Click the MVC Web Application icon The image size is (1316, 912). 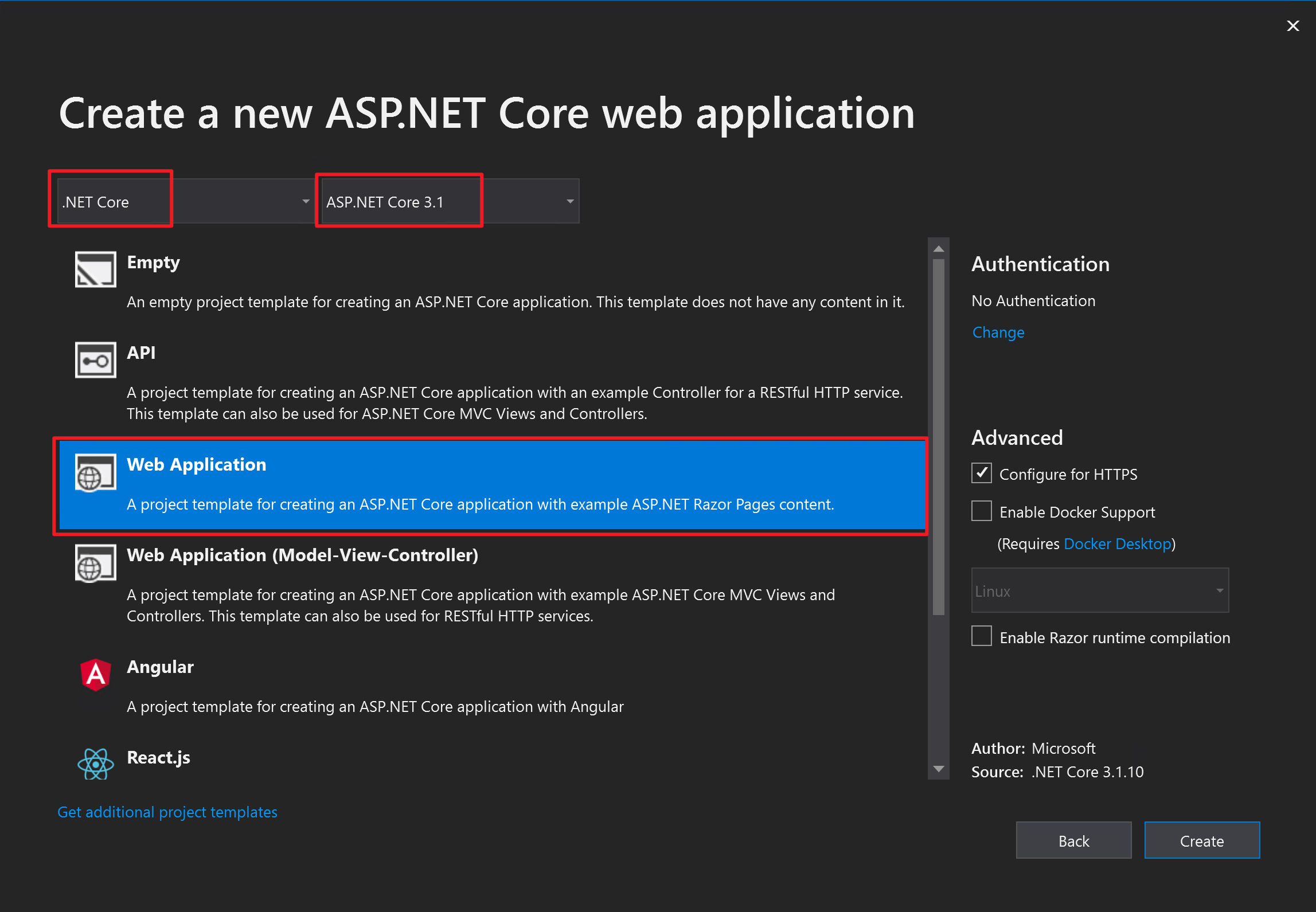coord(95,563)
